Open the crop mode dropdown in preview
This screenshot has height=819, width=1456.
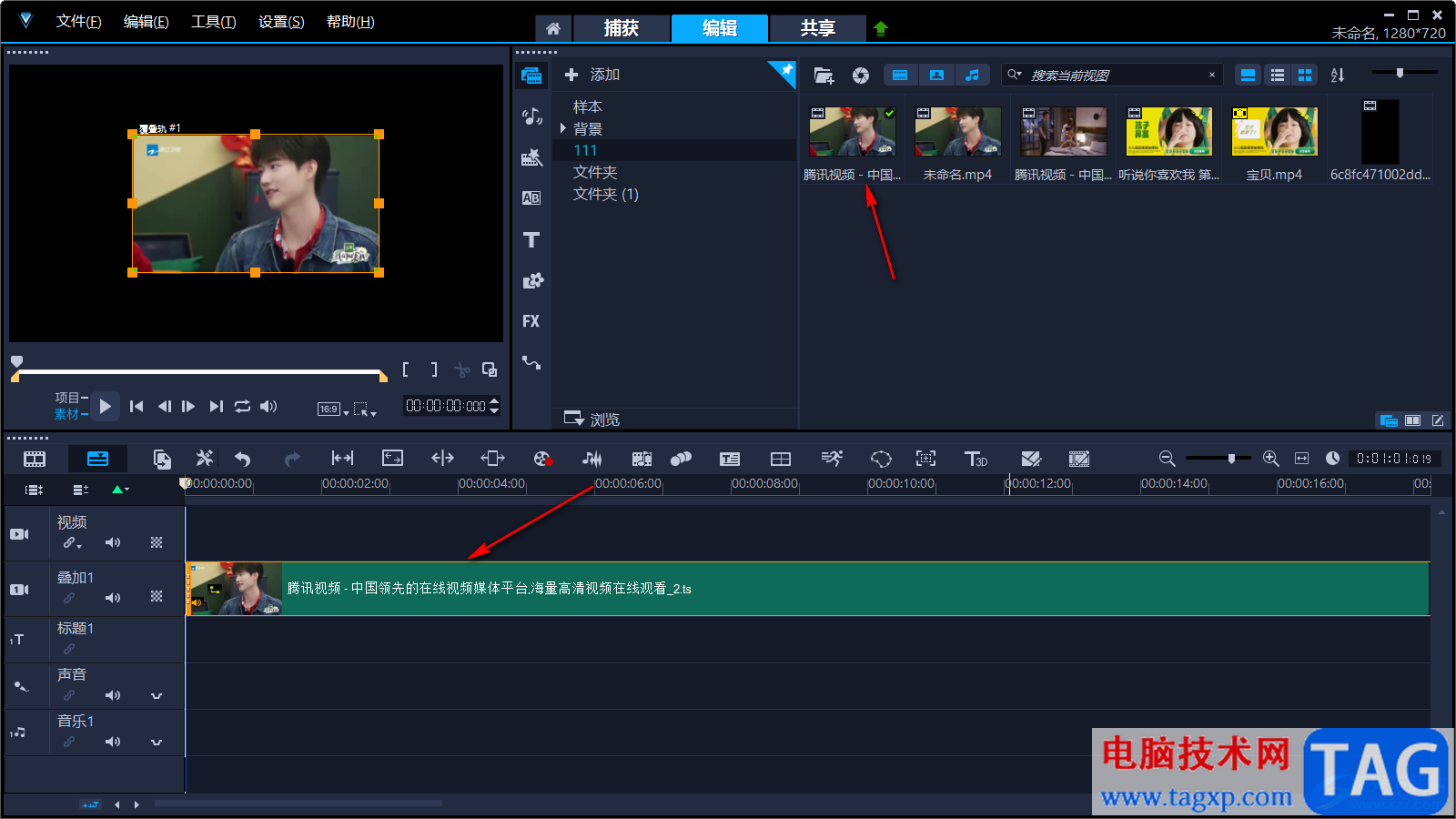pos(365,409)
